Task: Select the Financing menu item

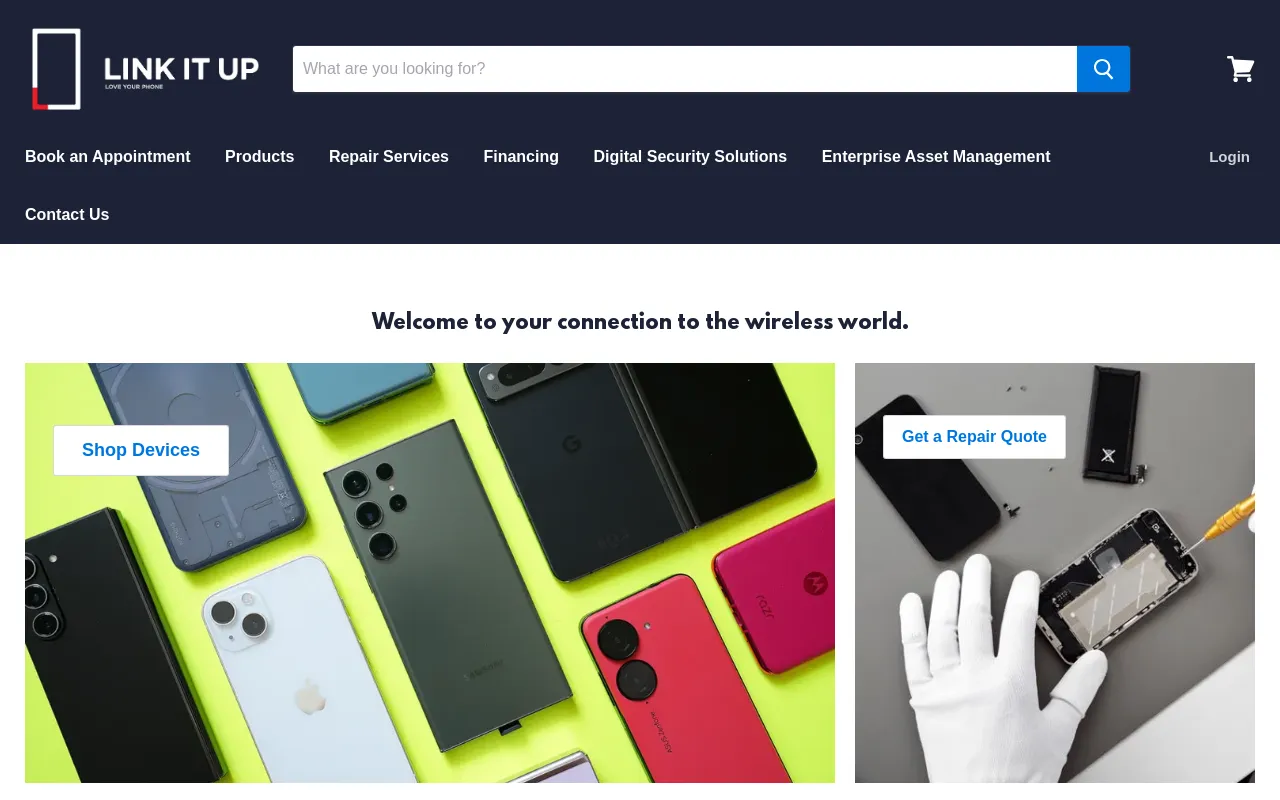Action: pyautogui.click(x=521, y=157)
